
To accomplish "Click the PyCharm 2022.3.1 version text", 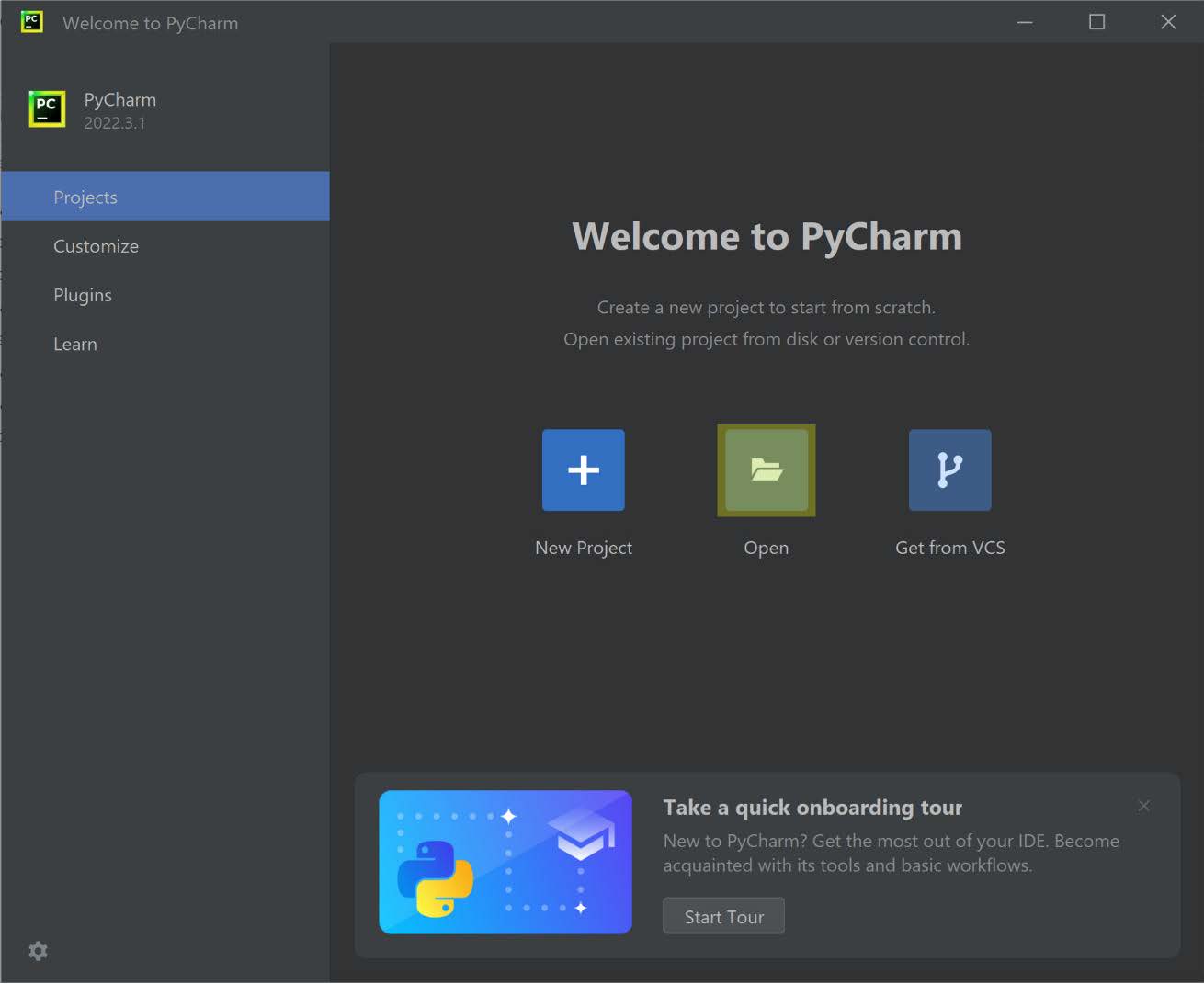I will point(115,123).
